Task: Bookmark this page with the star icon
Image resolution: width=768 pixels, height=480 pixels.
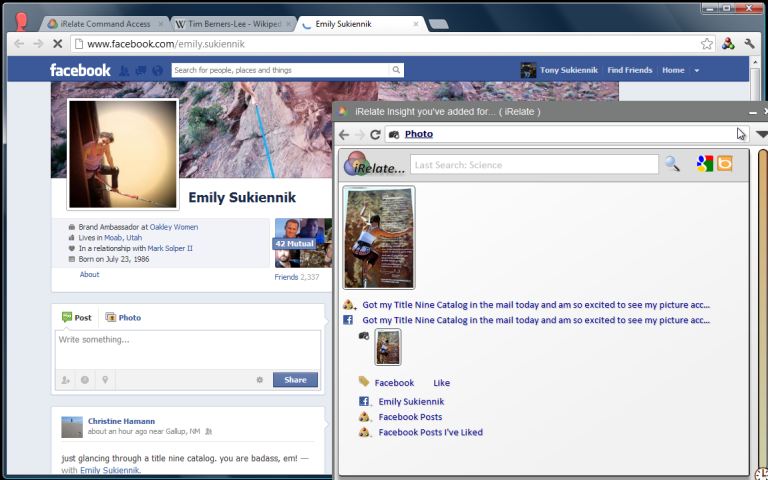Action: 706,44
